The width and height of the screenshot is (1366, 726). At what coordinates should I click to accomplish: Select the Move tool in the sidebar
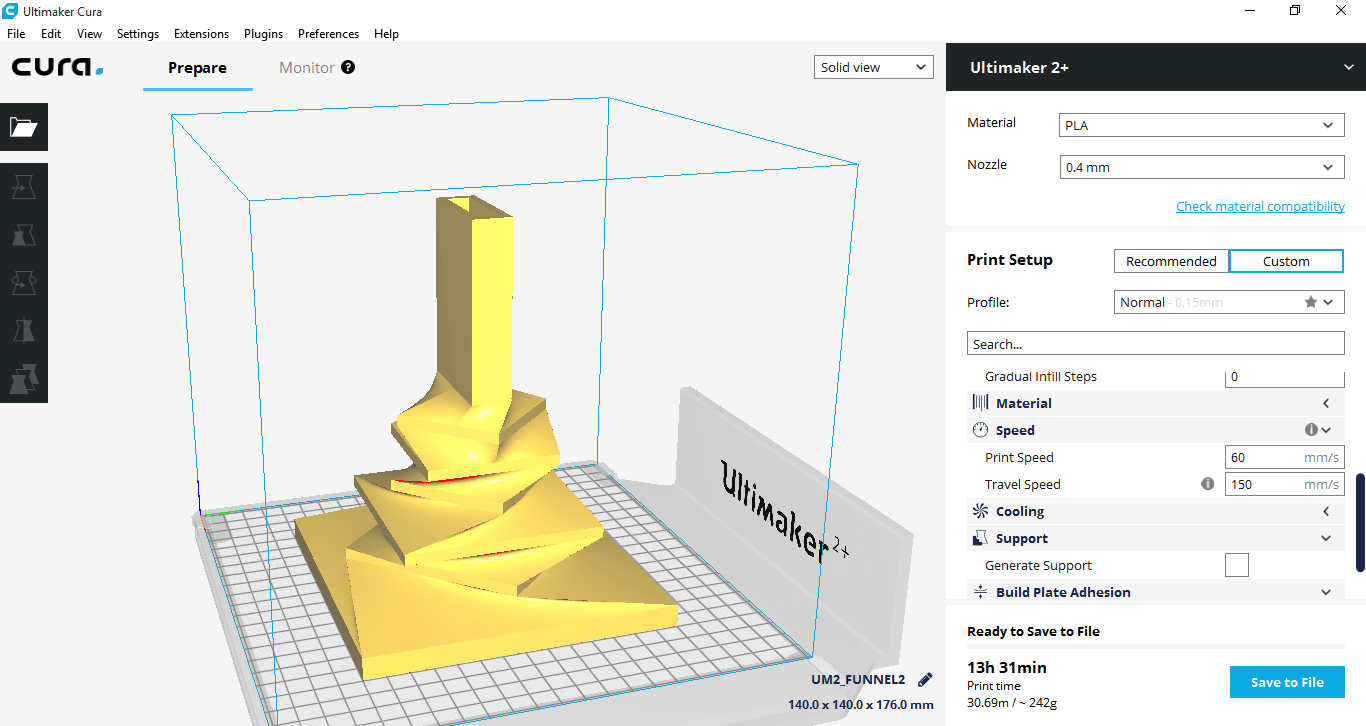click(x=24, y=187)
